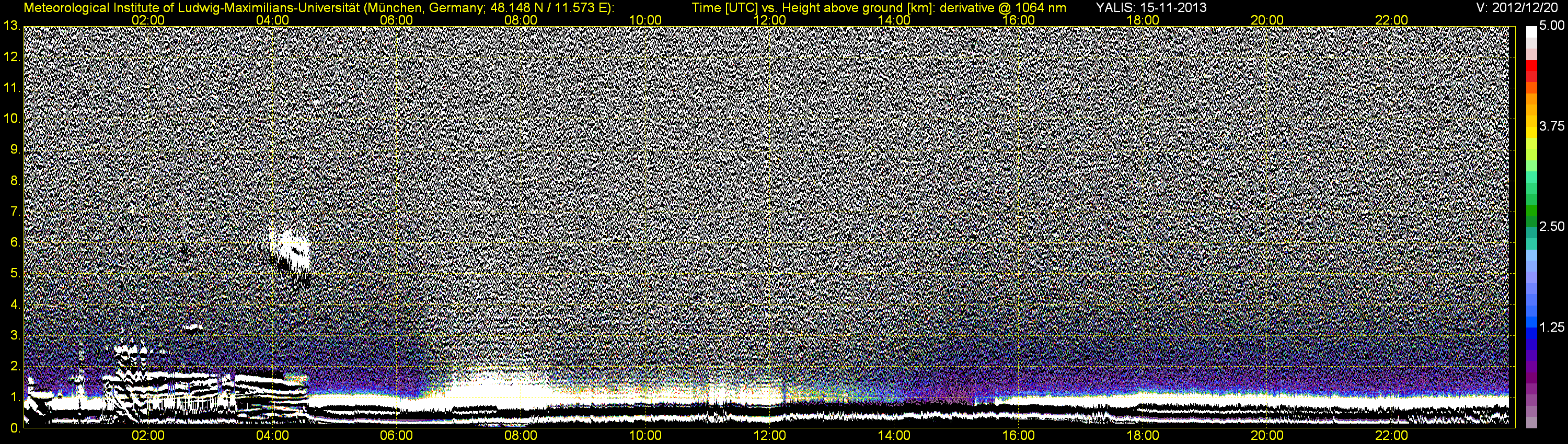Image resolution: width=1568 pixels, height=444 pixels.
Task: Click the '2.50' colorbar scale value
Action: (1552, 227)
